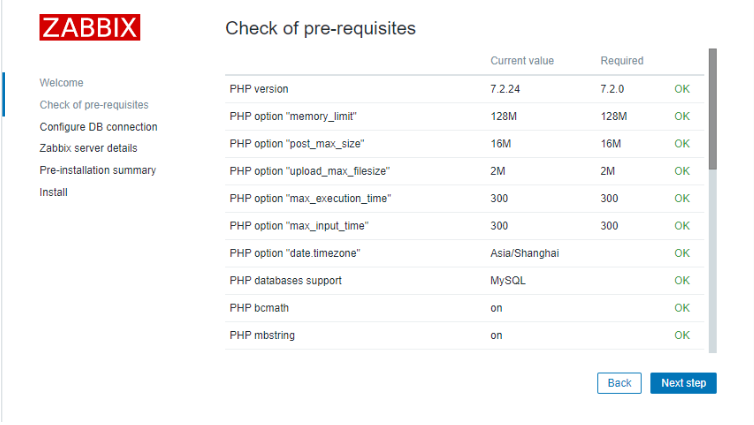Click the ZABBIX logo

coord(90,27)
